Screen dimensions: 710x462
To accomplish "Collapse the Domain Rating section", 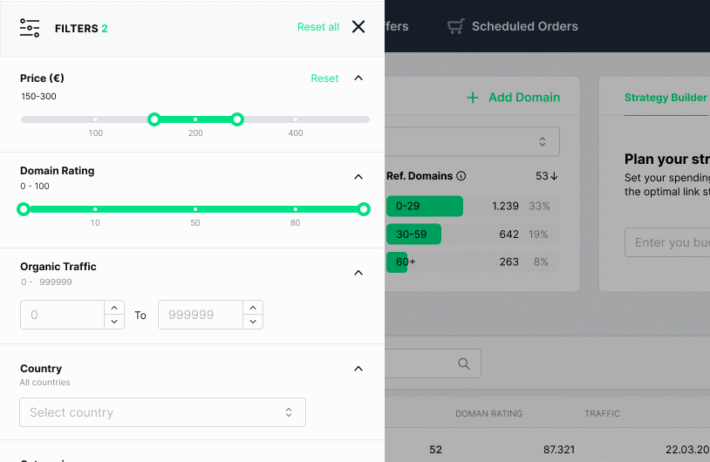I will 359,177.
